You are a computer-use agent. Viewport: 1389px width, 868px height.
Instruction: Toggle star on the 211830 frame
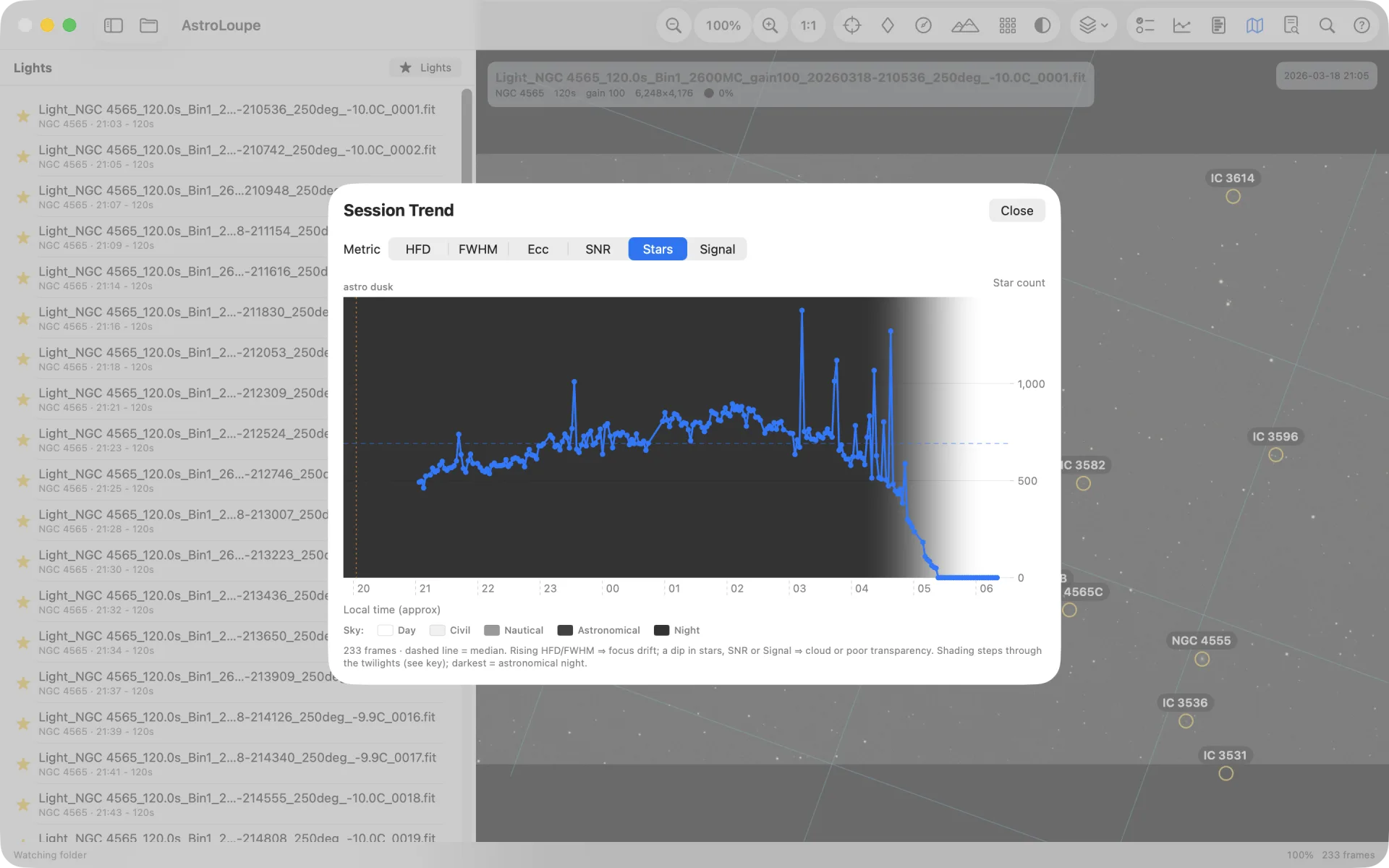[23, 318]
